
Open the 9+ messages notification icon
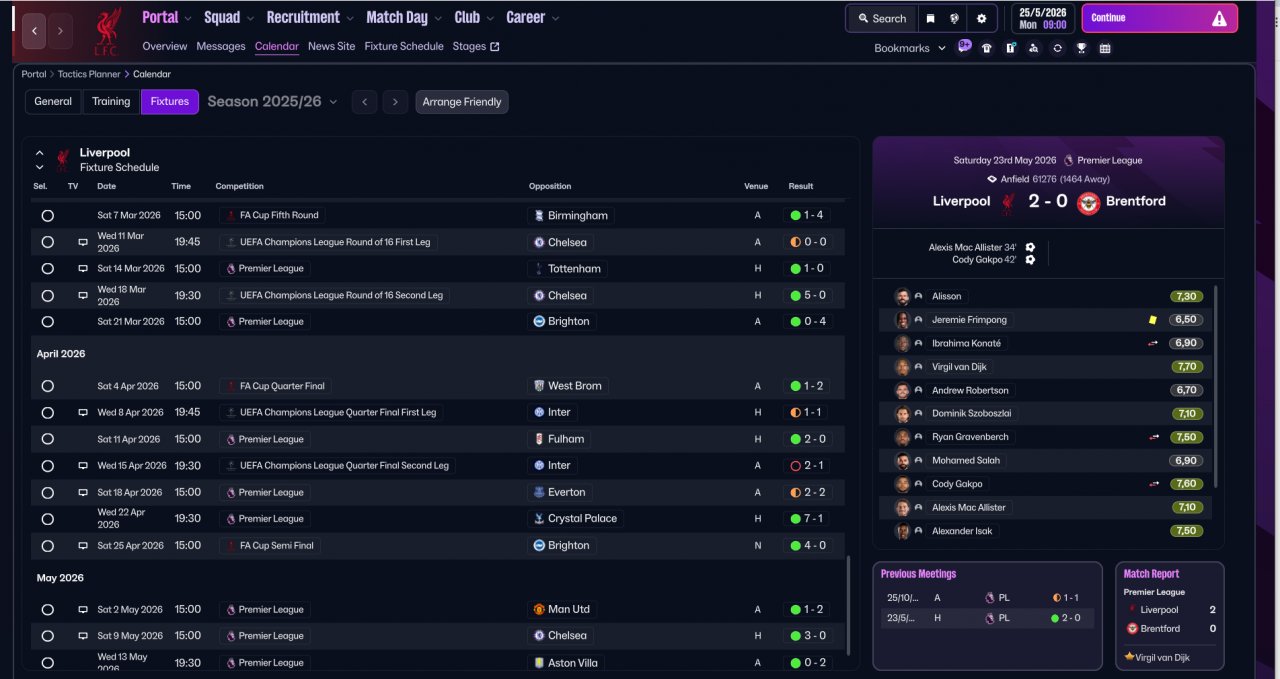coord(964,46)
